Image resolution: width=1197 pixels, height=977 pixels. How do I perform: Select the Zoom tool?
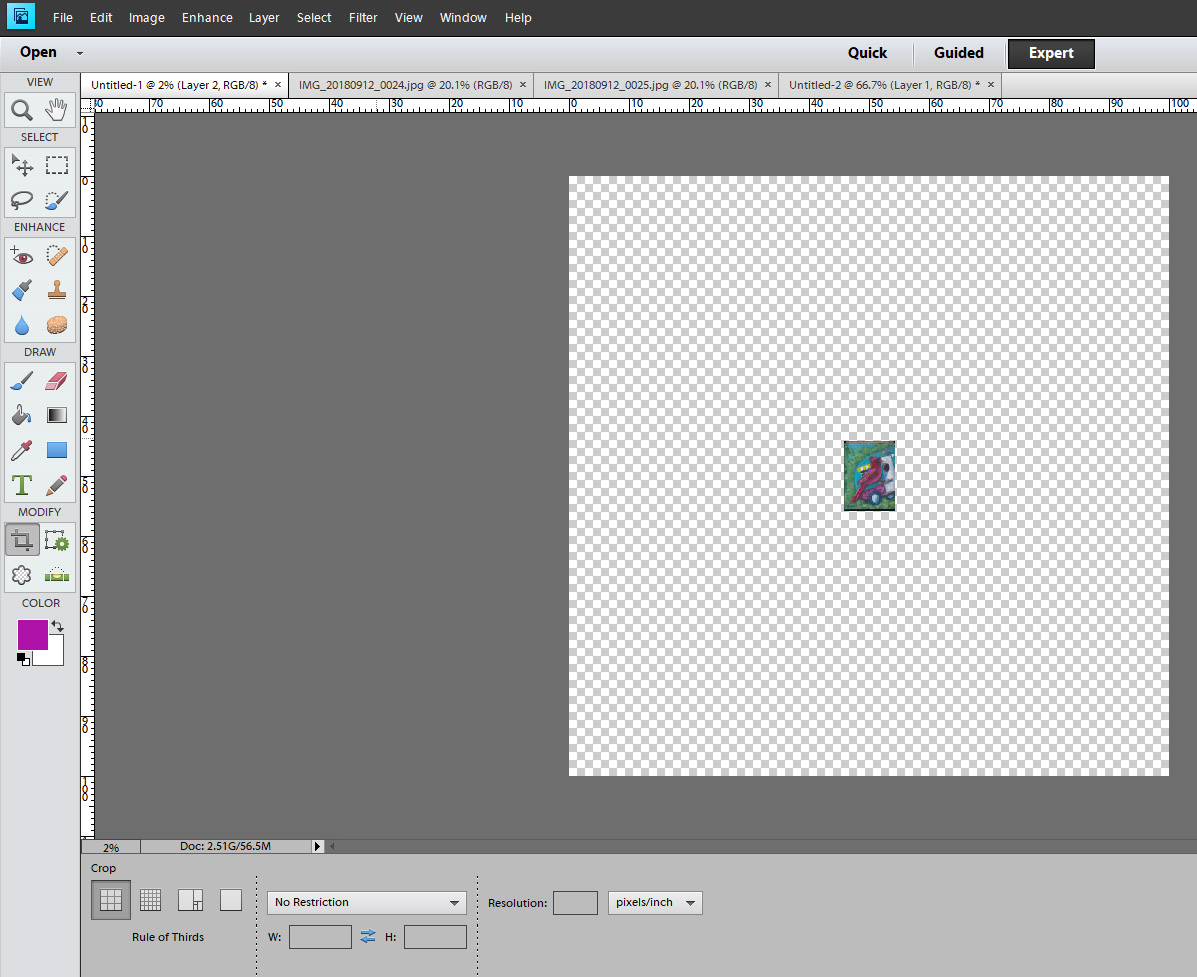(x=22, y=110)
